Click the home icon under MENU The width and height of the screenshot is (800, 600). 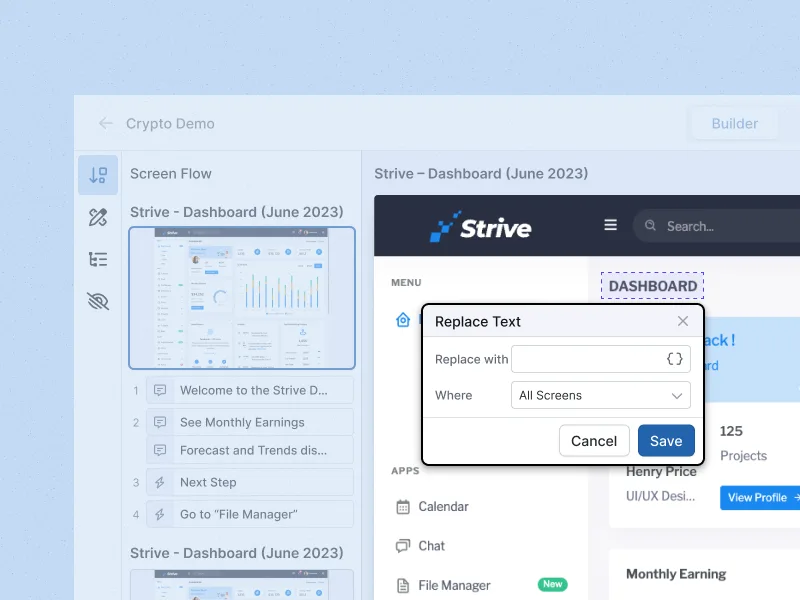[x=403, y=320]
